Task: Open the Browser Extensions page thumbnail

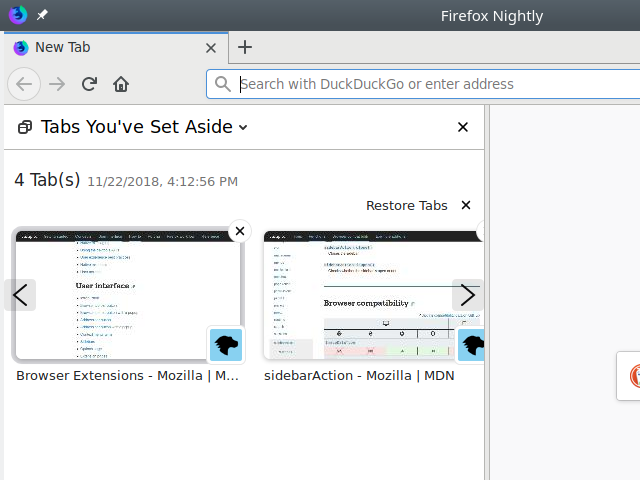Action: click(128, 295)
